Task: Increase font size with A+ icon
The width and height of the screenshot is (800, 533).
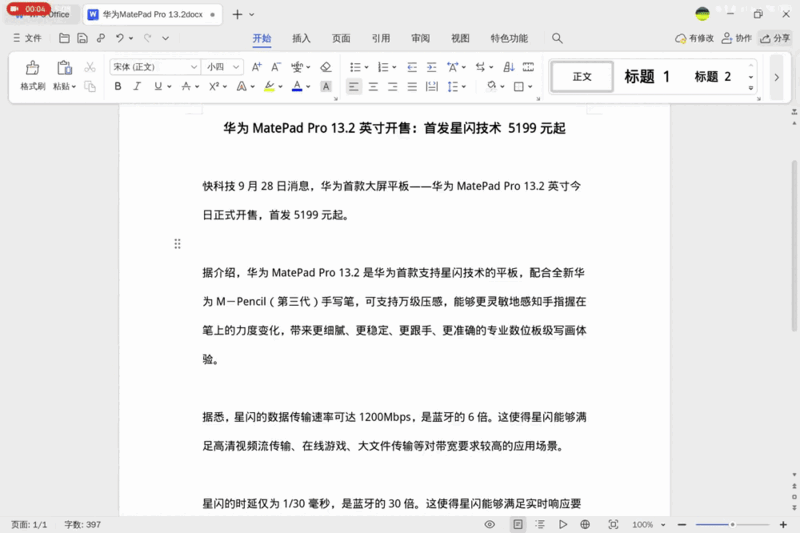Action: pyautogui.click(x=256, y=67)
